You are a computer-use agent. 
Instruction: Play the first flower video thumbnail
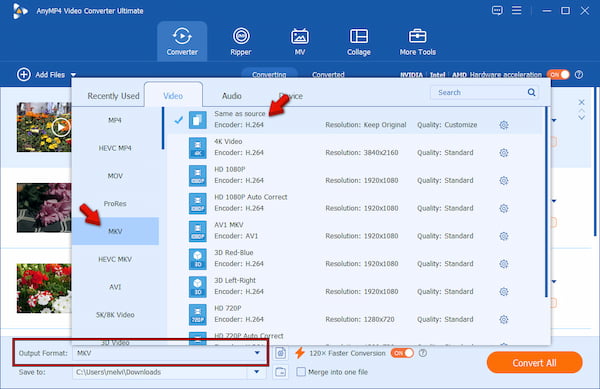pyautogui.click(x=61, y=127)
